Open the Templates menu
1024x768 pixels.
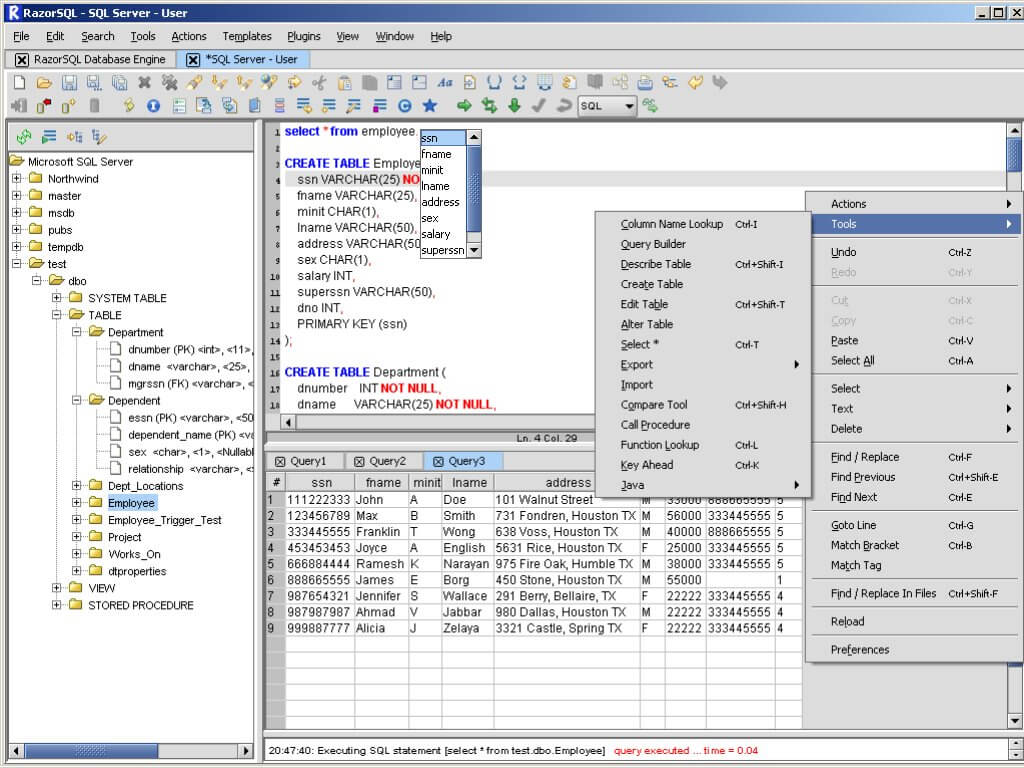pos(247,37)
